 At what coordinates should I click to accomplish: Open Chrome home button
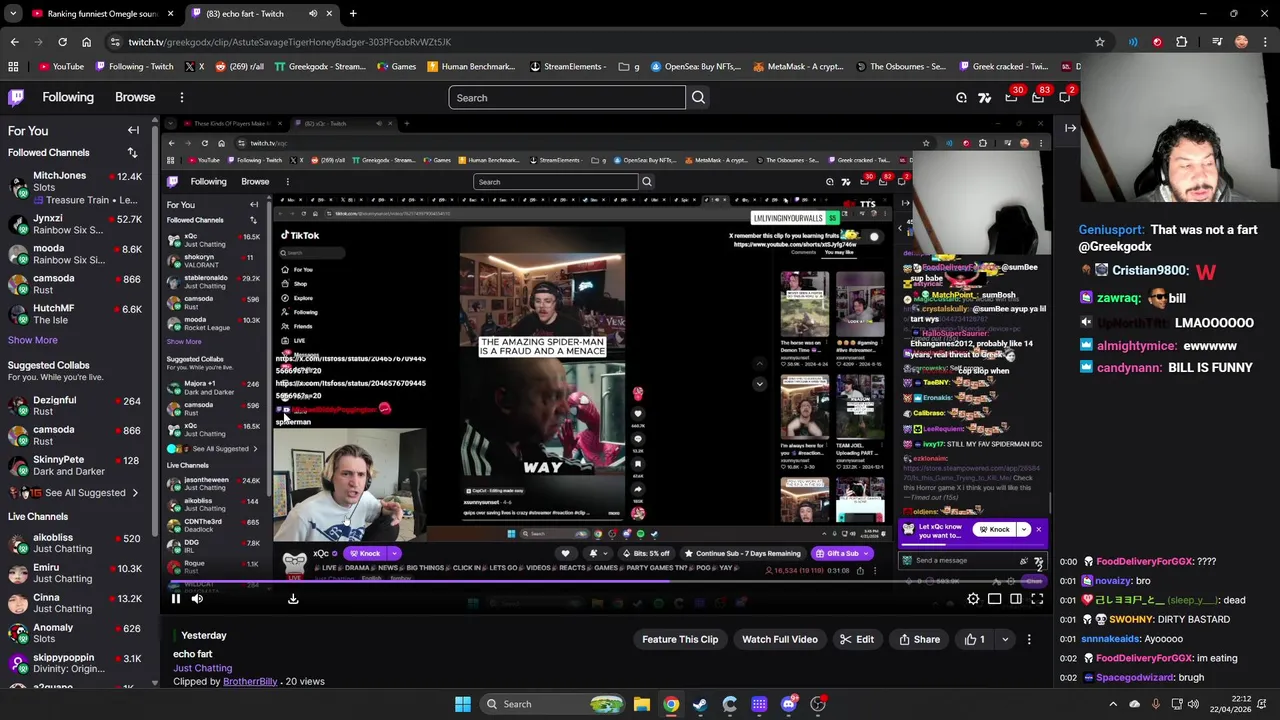86,42
